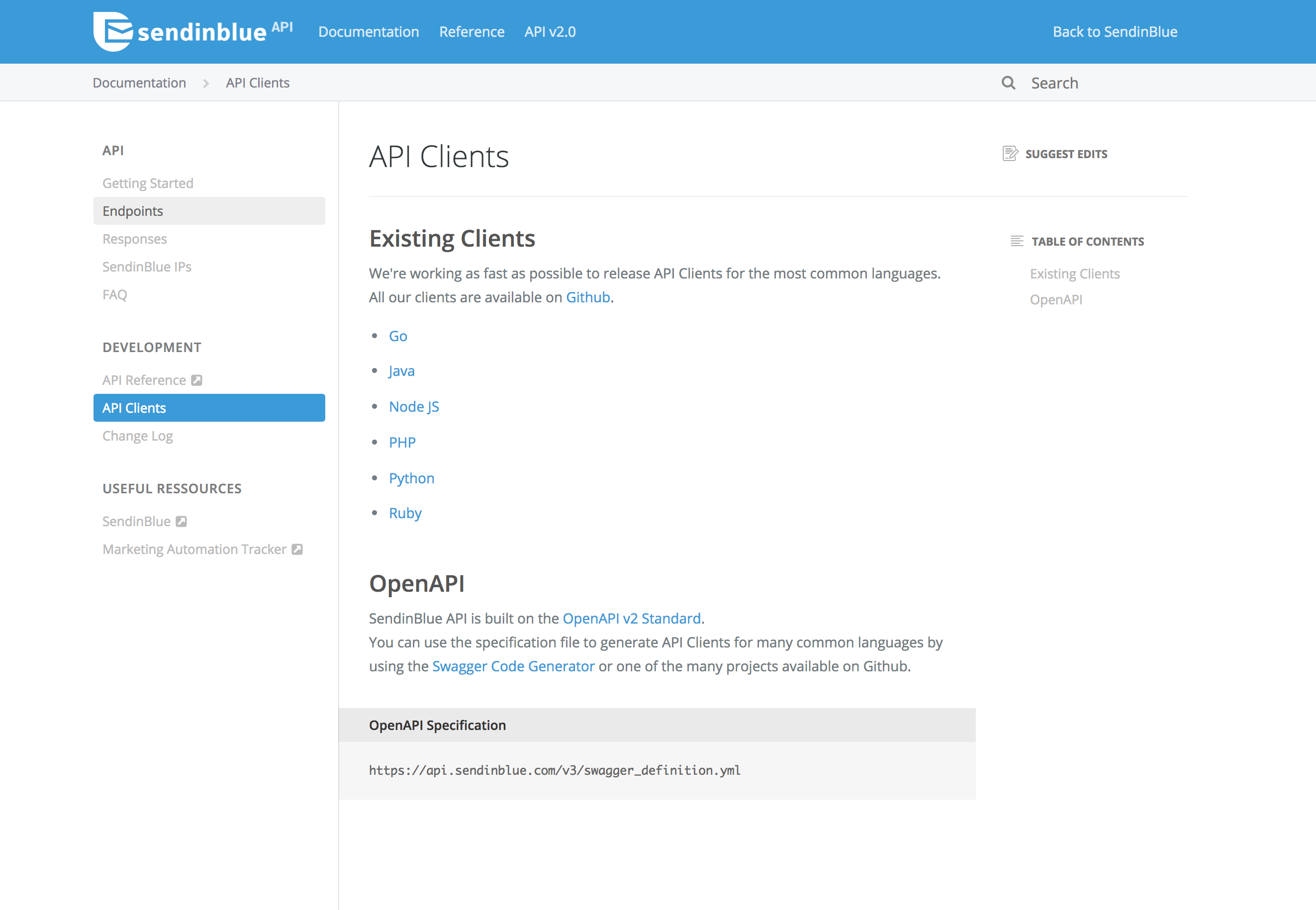Image resolution: width=1316 pixels, height=910 pixels.
Task: Click the Suggest Edits pencil icon
Action: pos(1011,153)
